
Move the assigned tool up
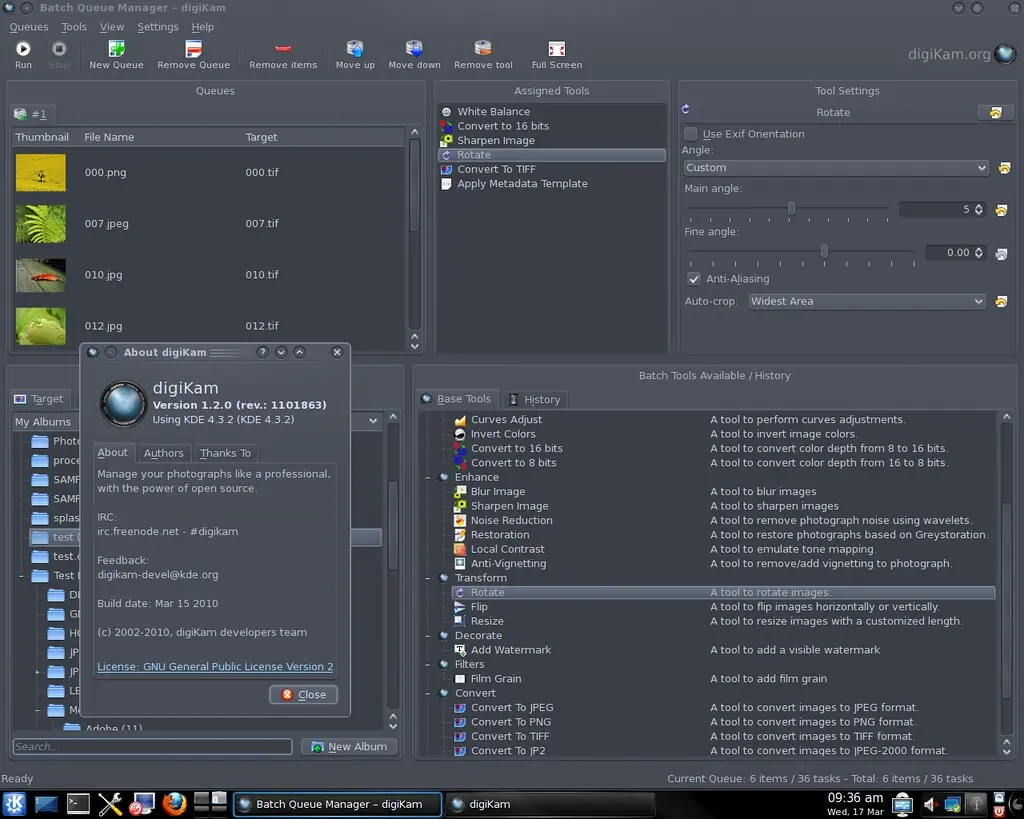coord(355,49)
